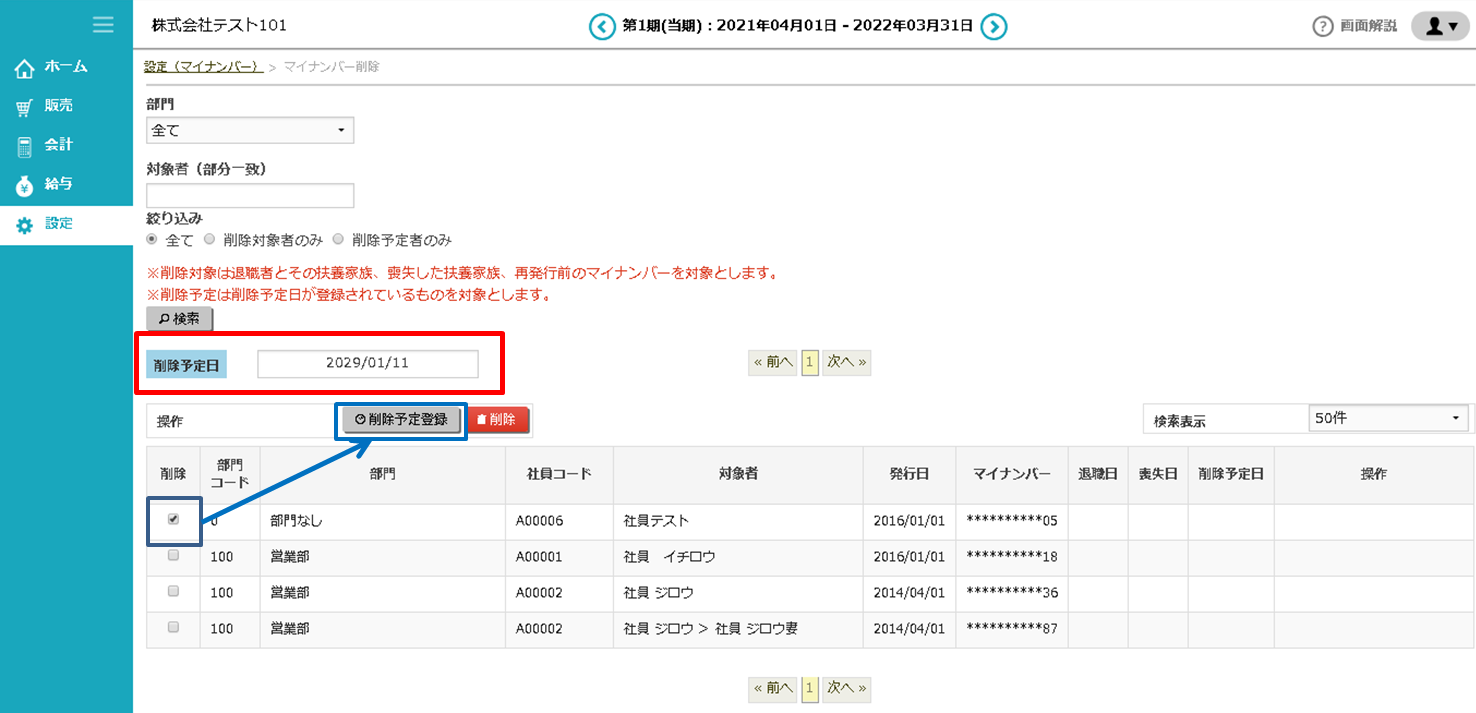Go to next fiscal period arrow
Viewport: 1476px width, 713px height.
tap(993, 27)
